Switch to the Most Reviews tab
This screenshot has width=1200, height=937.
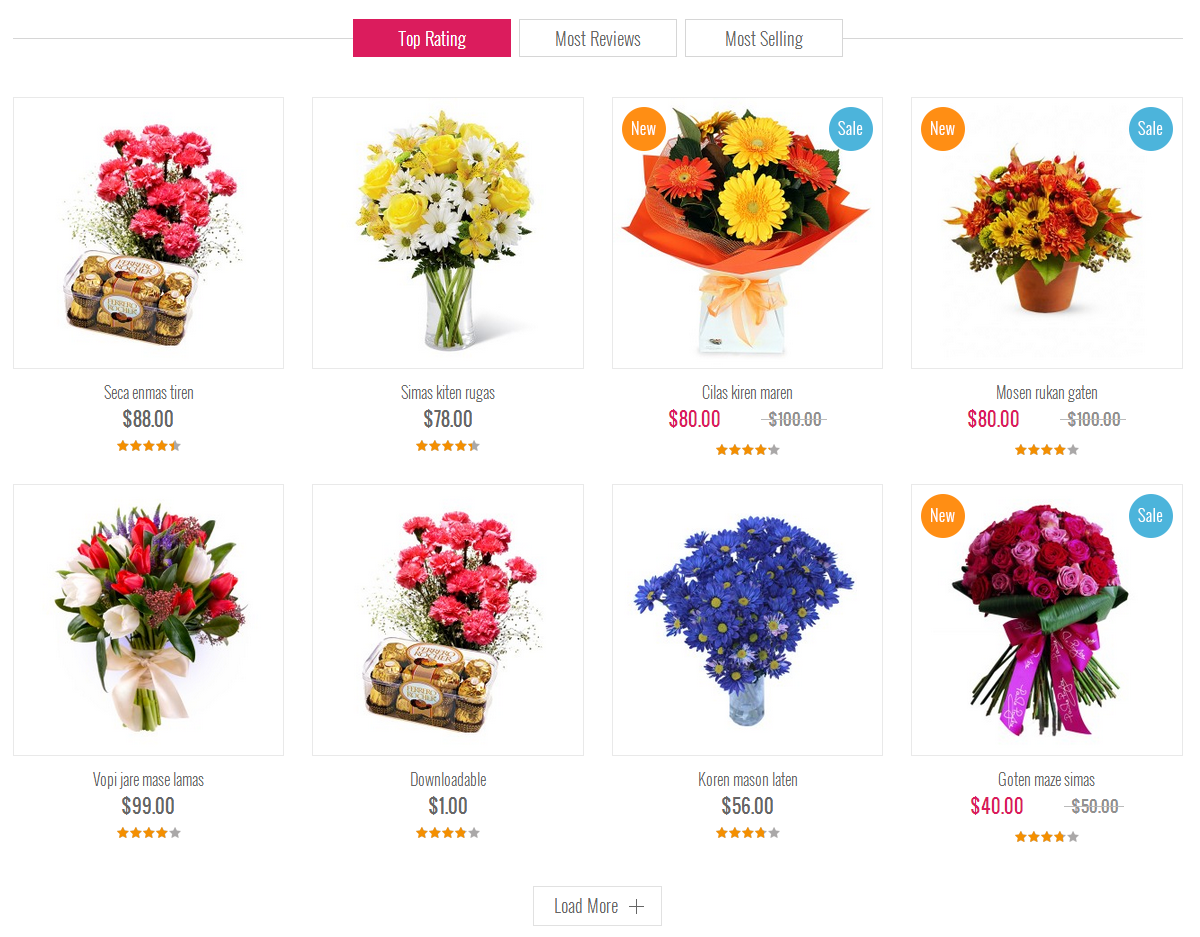click(x=598, y=38)
